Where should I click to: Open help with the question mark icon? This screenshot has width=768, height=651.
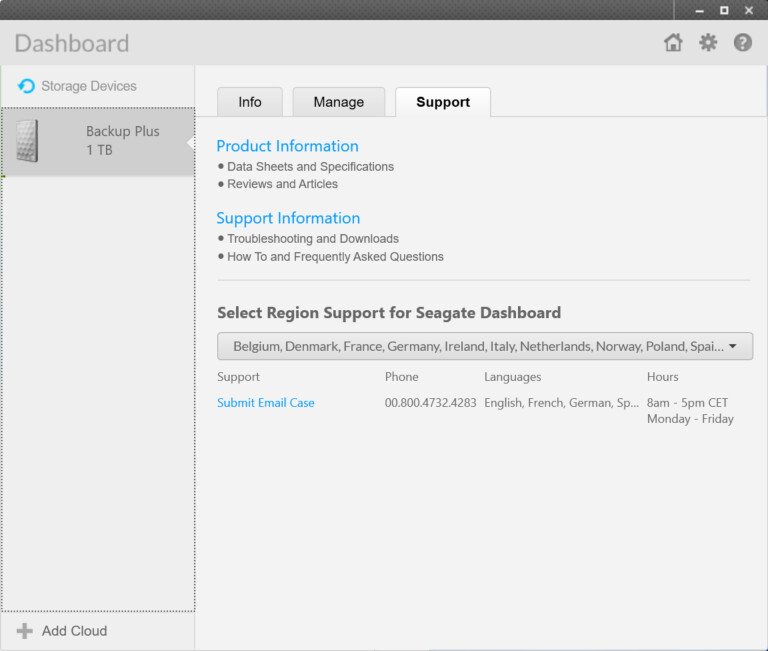tap(743, 43)
